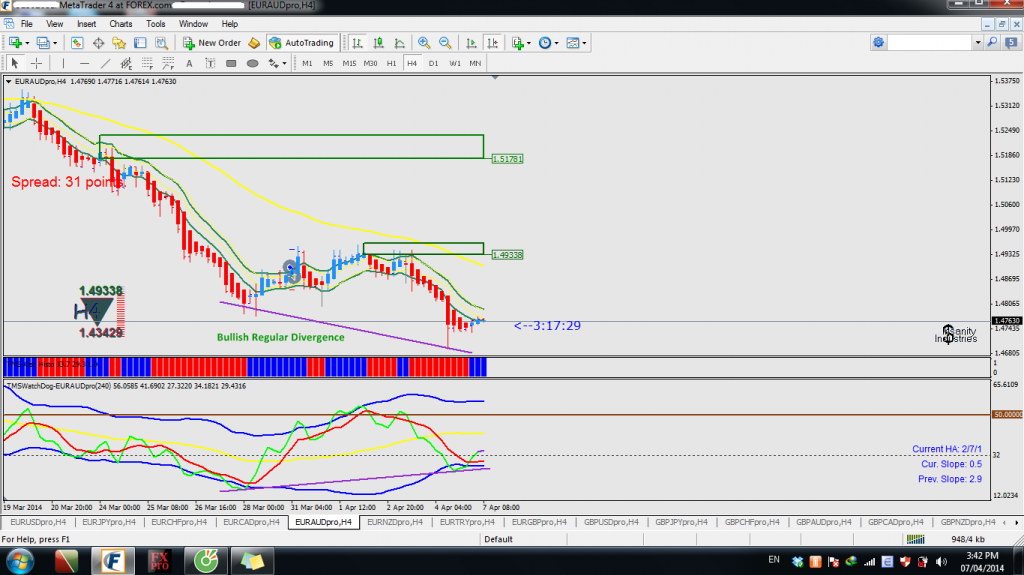The height and width of the screenshot is (575, 1024).
Task: Switch to the M1 timeframe
Action: [307, 63]
